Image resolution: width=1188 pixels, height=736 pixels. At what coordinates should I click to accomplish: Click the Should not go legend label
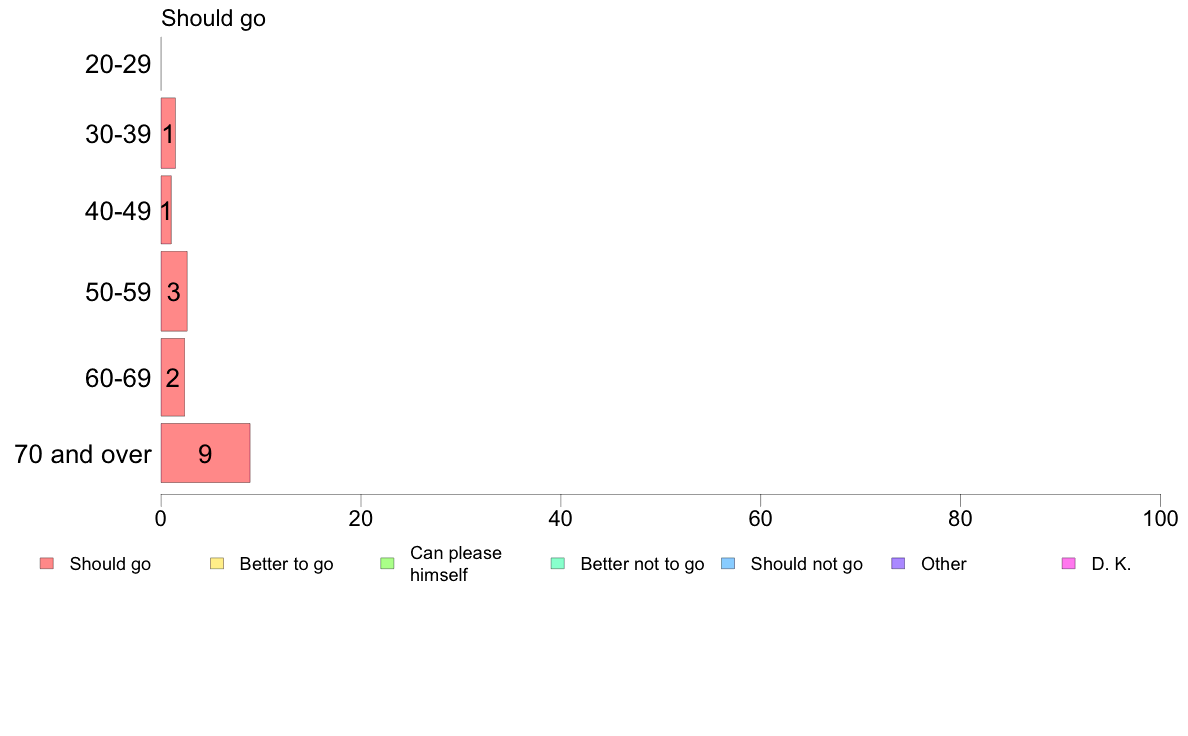807,564
